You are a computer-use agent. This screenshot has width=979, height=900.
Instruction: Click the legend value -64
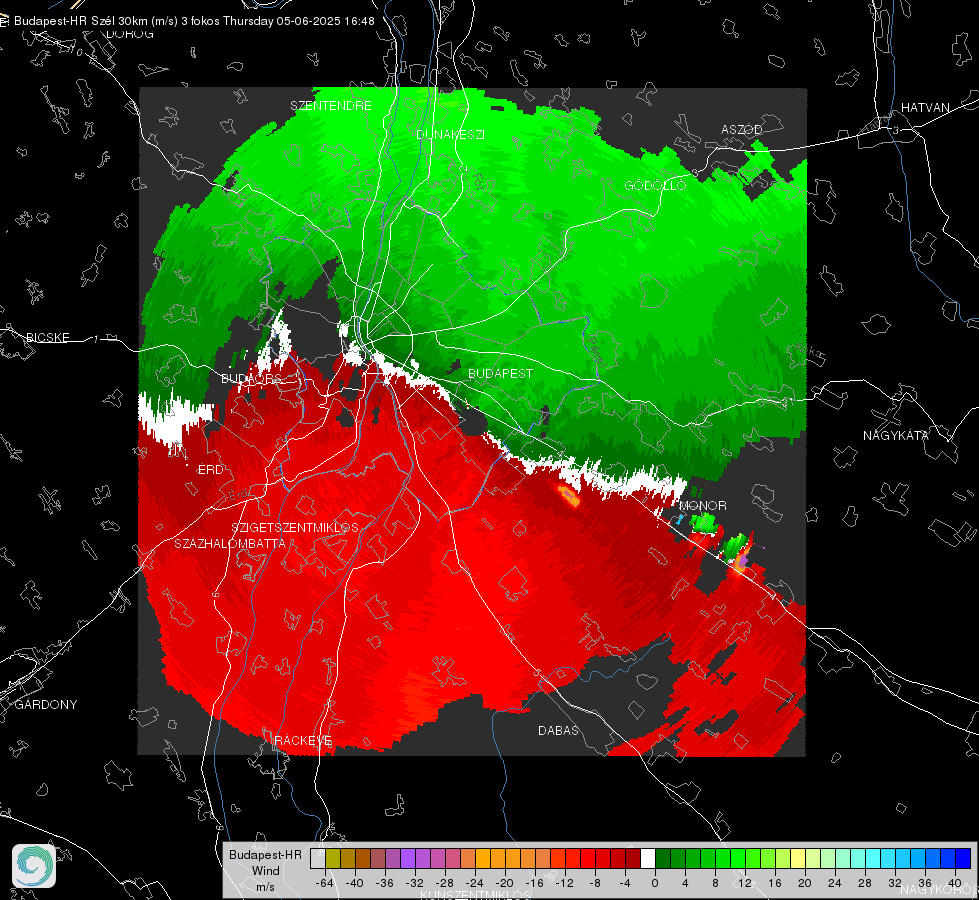pos(325,883)
